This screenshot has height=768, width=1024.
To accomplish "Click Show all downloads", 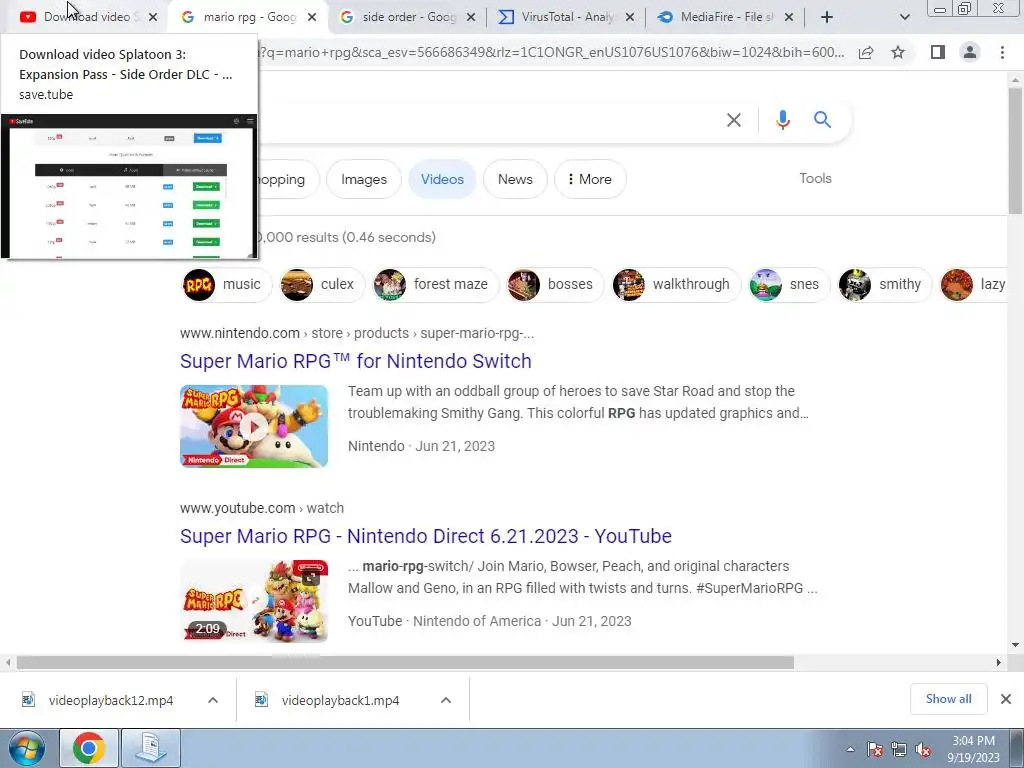I will [x=948, y=699].
